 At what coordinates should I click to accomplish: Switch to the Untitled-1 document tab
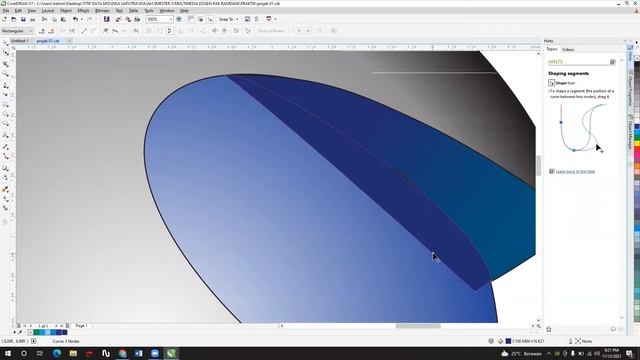(20, 41)
